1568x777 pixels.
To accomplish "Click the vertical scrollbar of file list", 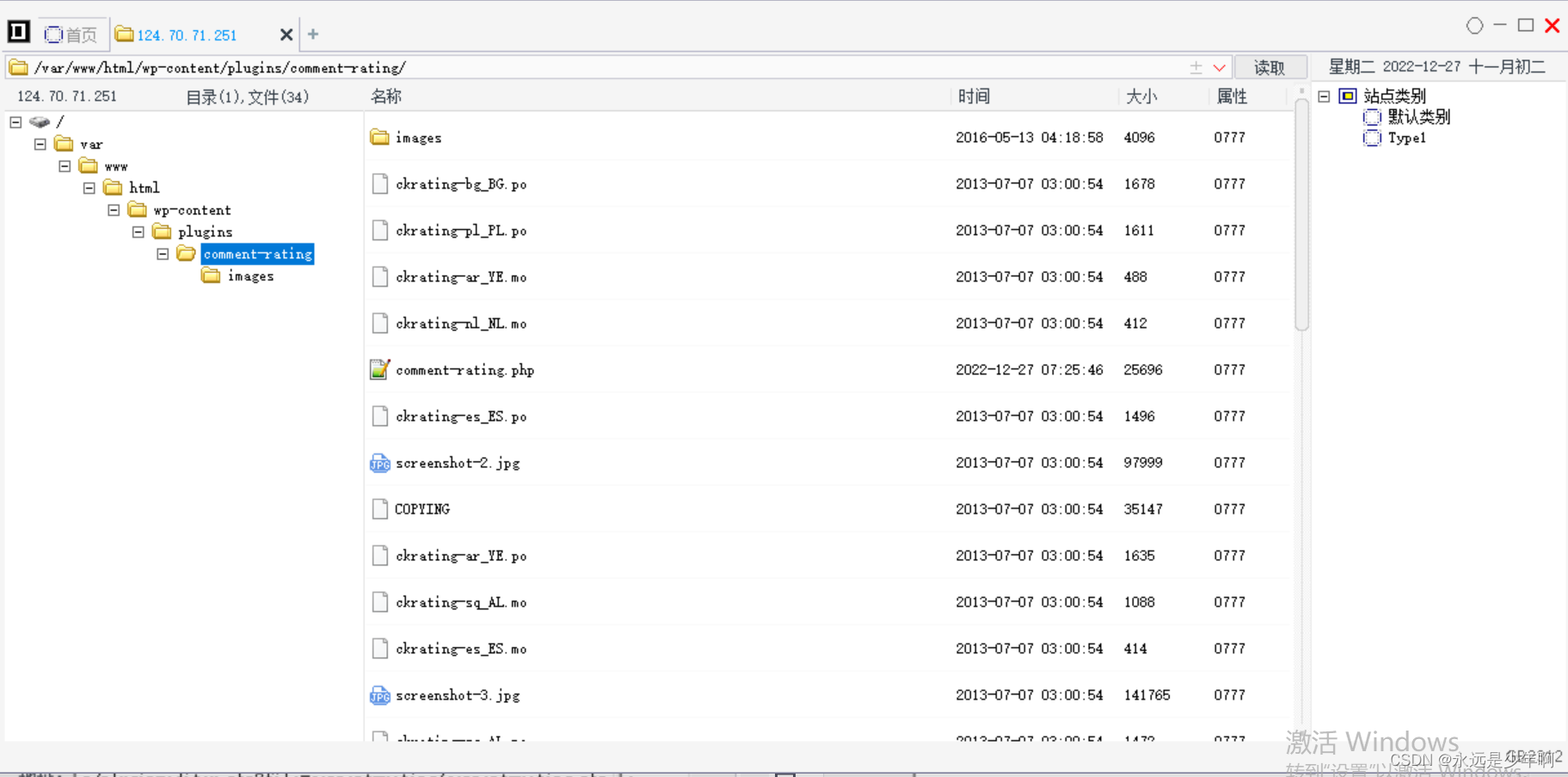I will tap(1301, 215).
